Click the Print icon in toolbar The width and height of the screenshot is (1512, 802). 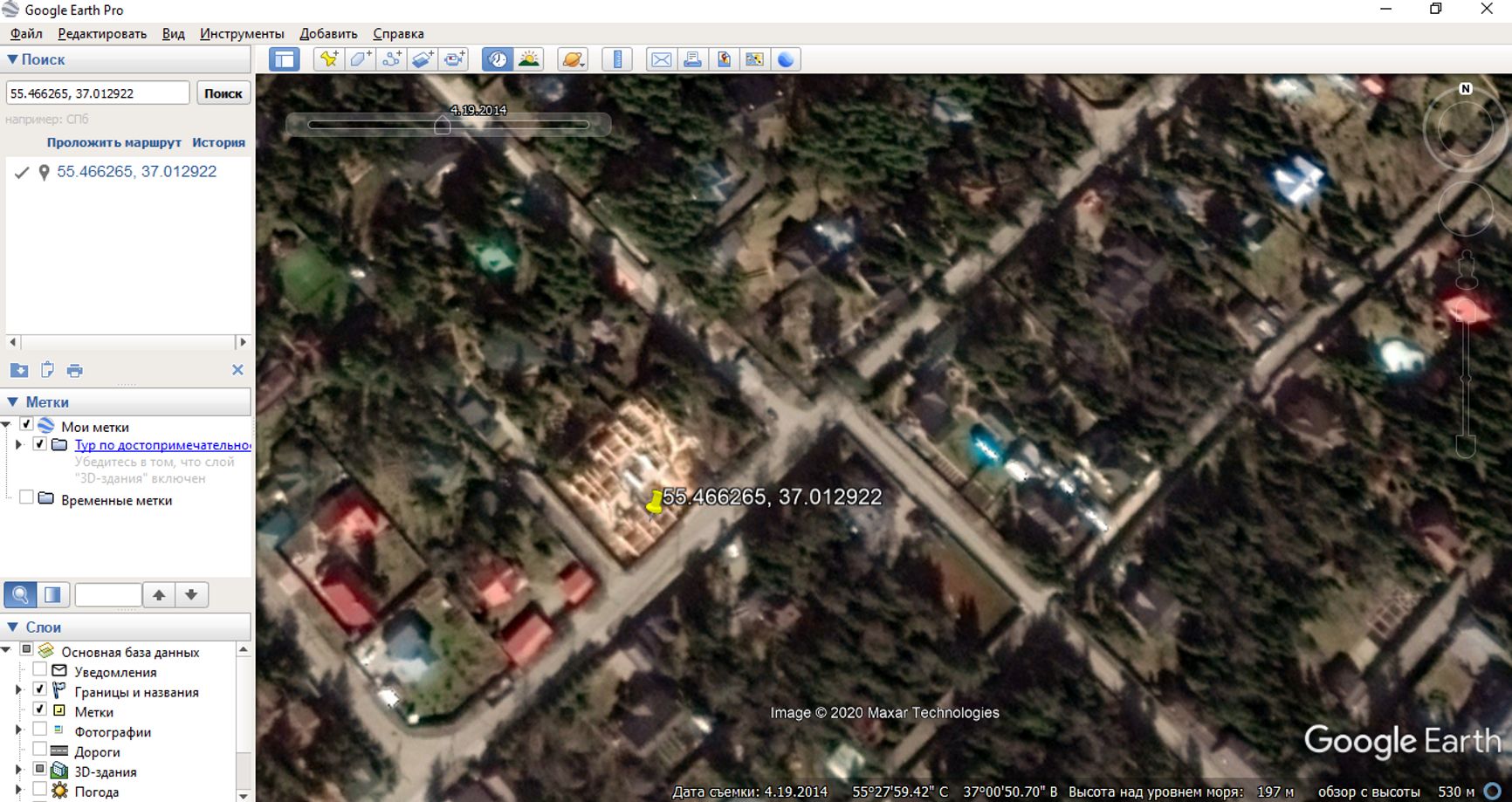tap(692, 59)
